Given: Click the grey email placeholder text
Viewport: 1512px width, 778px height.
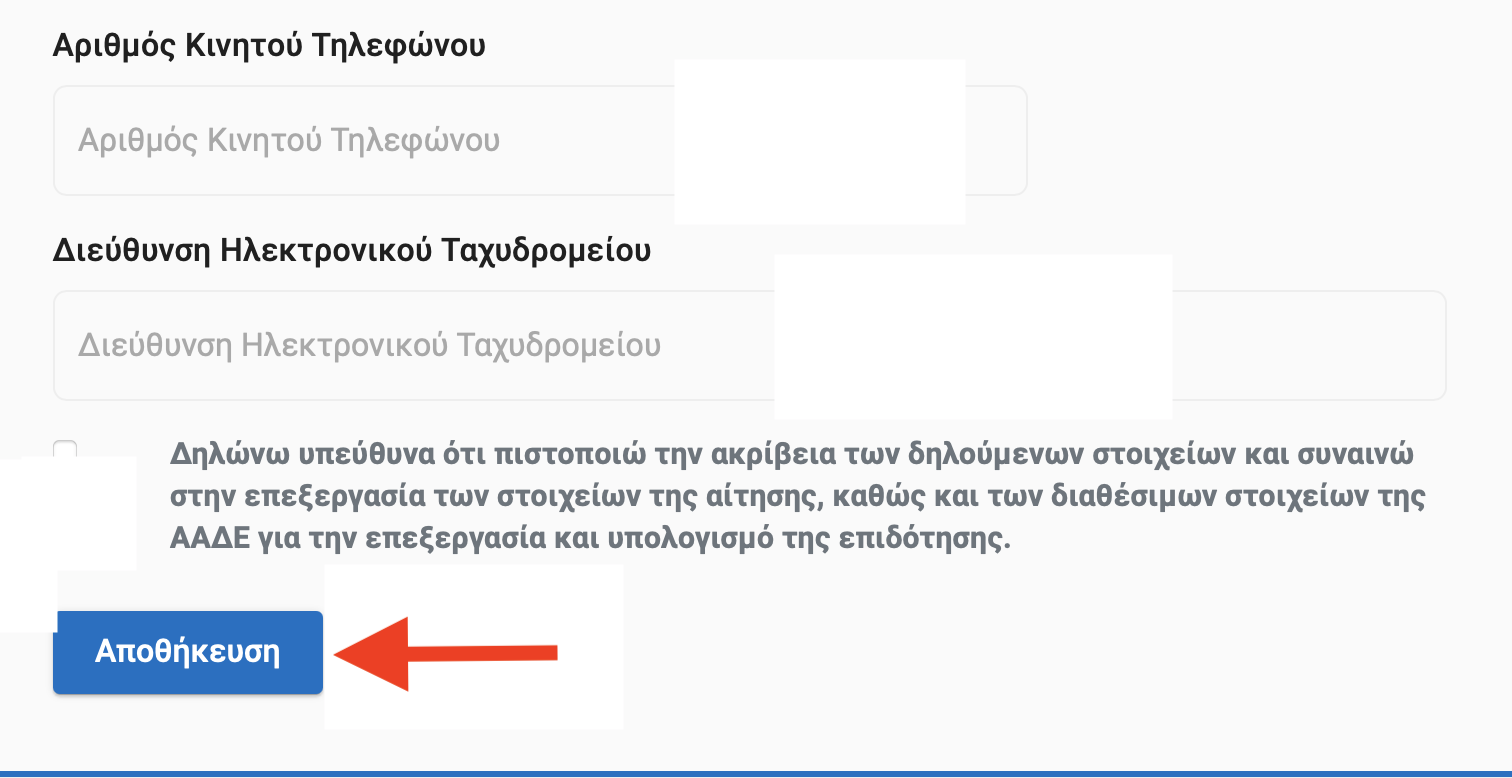Looking at the screenshot, I should pyautogui.click(x=369, y=346).
